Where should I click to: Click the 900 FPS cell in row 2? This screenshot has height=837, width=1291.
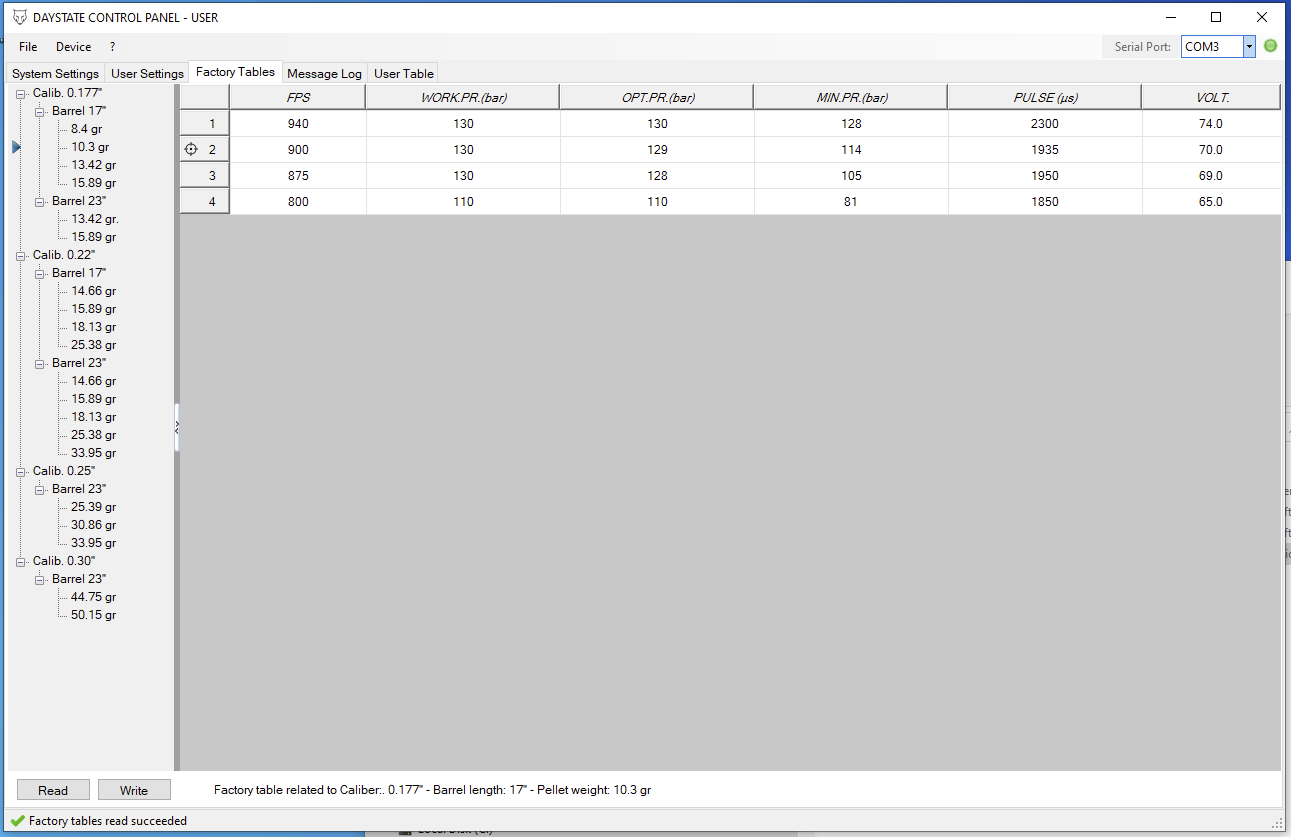coord(298,150)
